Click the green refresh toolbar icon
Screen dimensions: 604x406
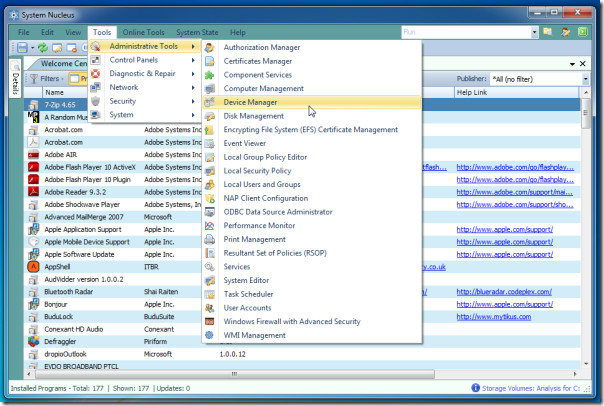click(x=43, y=48)
